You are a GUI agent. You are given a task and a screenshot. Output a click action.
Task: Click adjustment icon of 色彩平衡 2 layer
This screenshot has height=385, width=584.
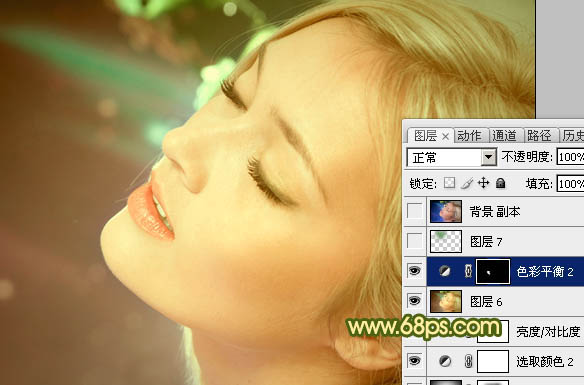click(x=444, y=271)
